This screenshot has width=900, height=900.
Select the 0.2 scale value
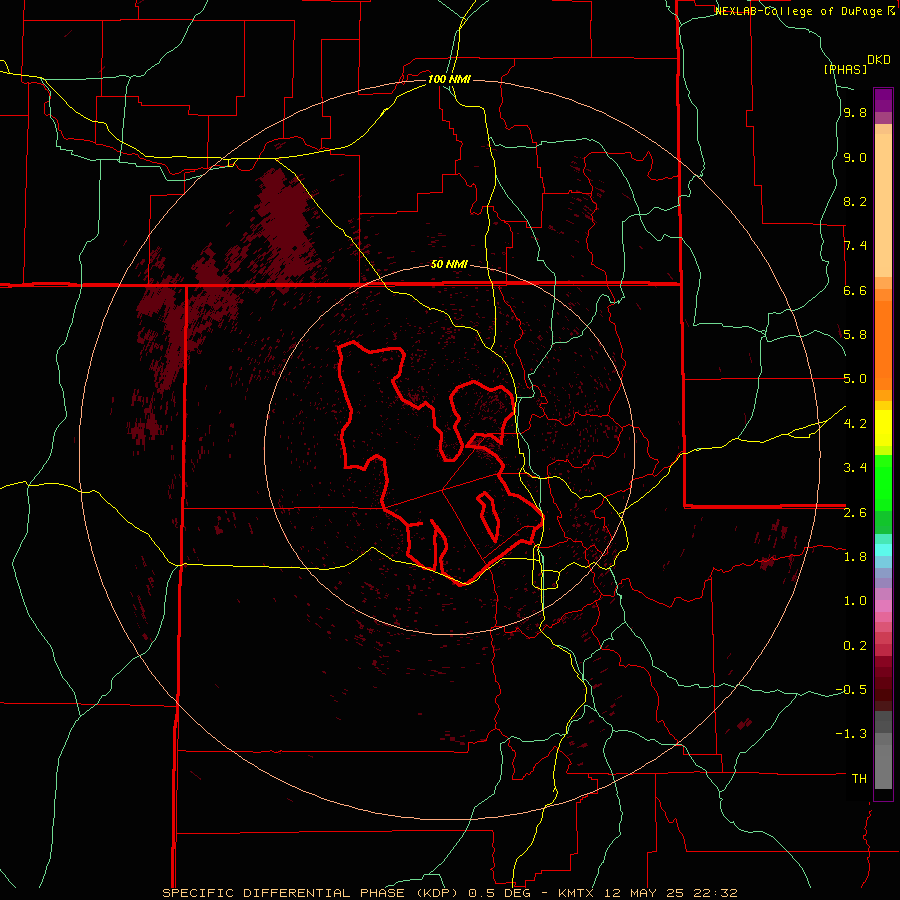pos(855,646)
